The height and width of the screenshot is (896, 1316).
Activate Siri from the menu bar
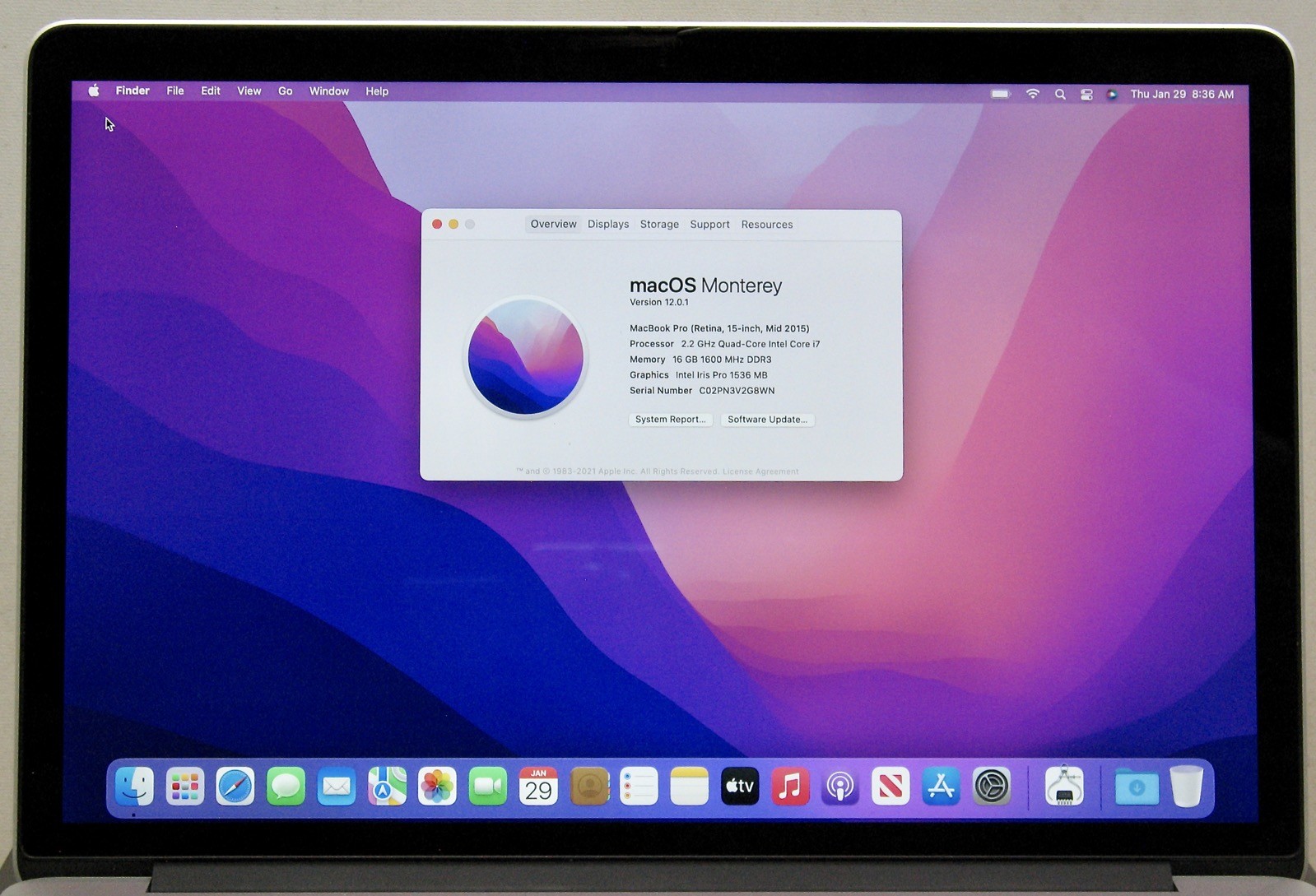point(1112,95)
